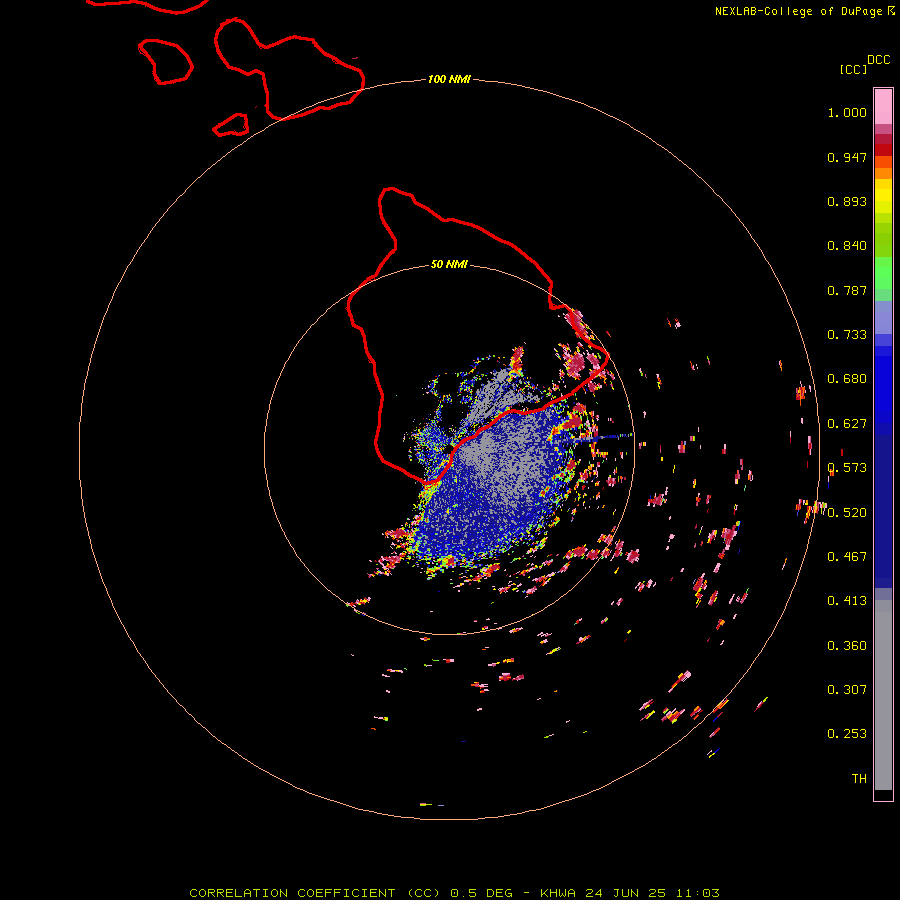
Task: Click the 0.573 legend value
Action: pos(847,468)
